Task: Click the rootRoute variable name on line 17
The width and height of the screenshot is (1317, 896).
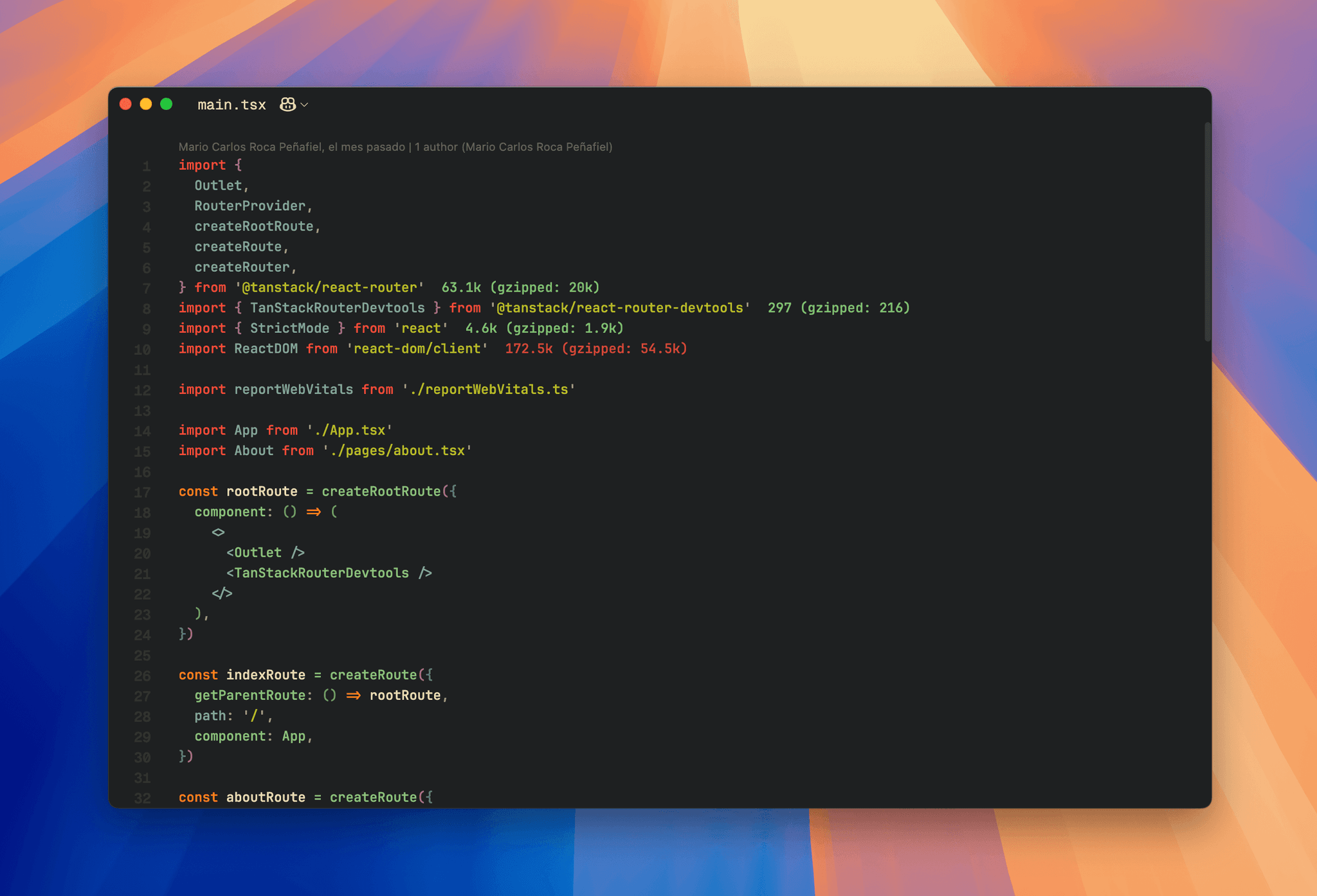Action: point(261,491)
